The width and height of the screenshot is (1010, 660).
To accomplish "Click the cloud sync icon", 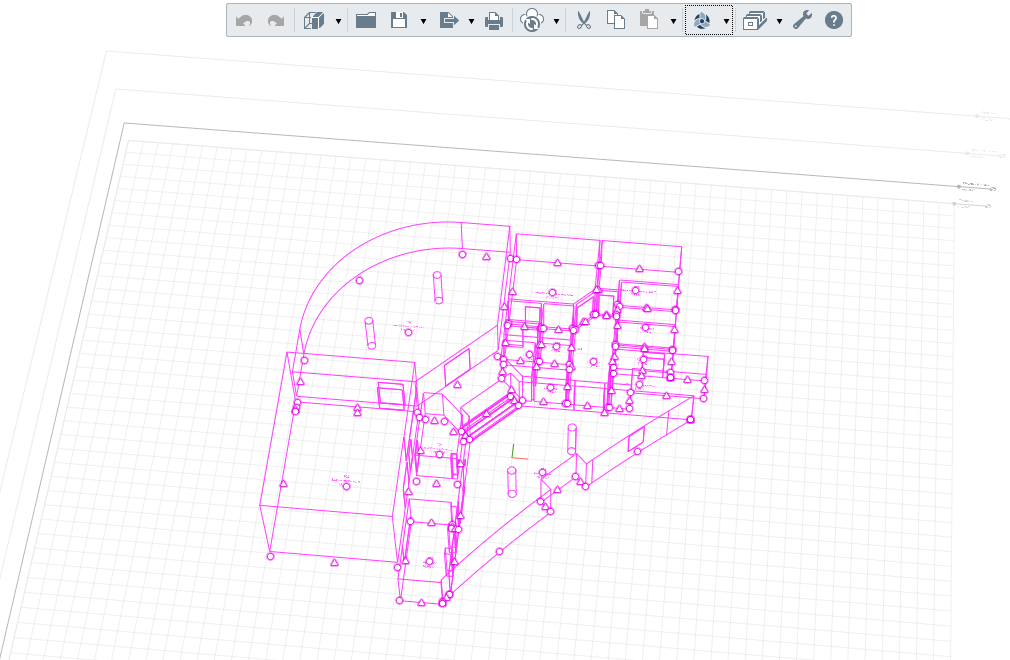I will click(532, 21).
